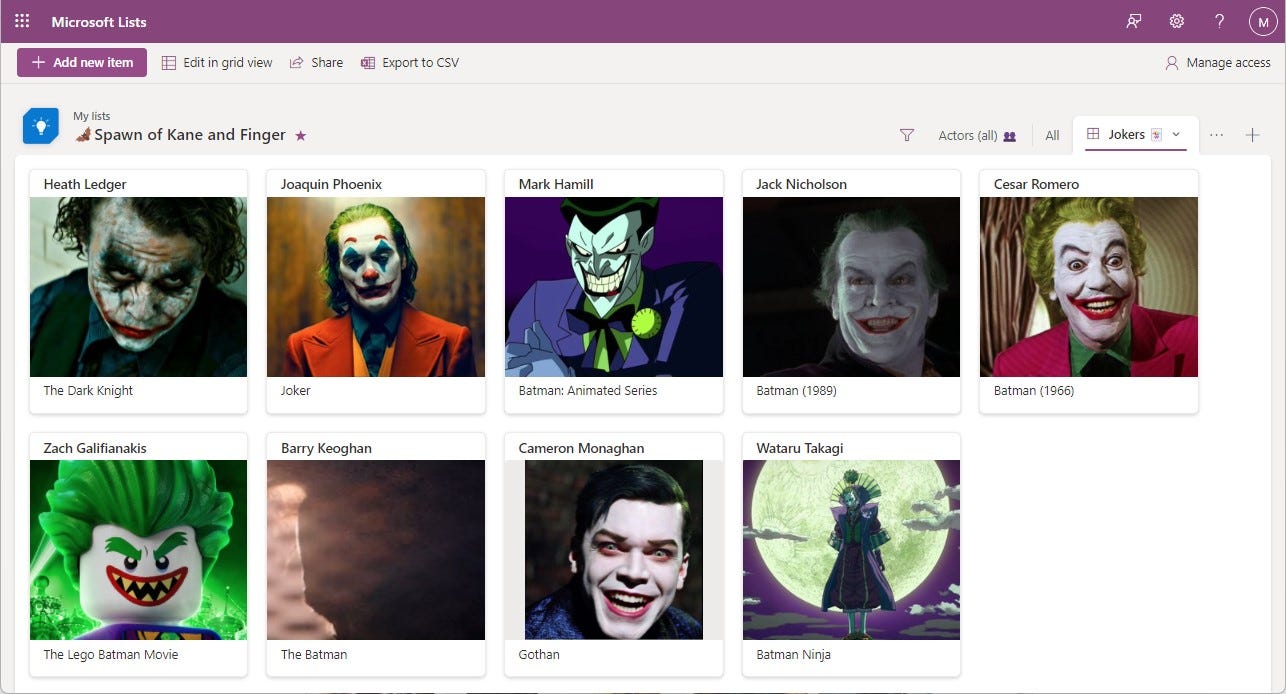Open Wataru Takagi card image

pos(851,550)
